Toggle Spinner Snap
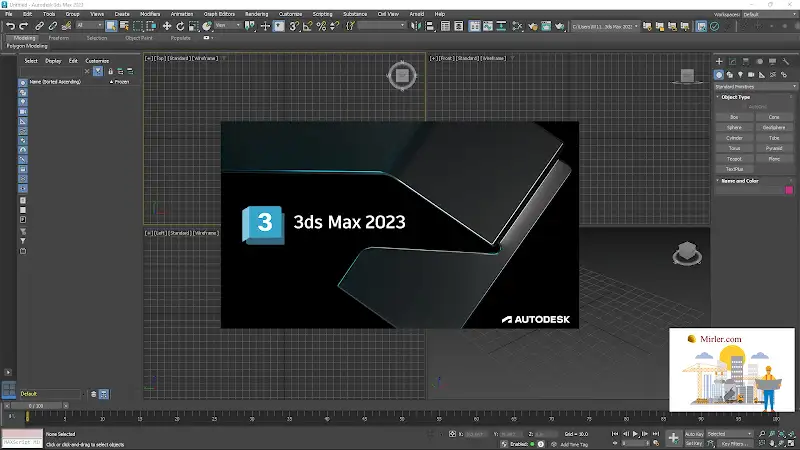 (x=334, y=26)
